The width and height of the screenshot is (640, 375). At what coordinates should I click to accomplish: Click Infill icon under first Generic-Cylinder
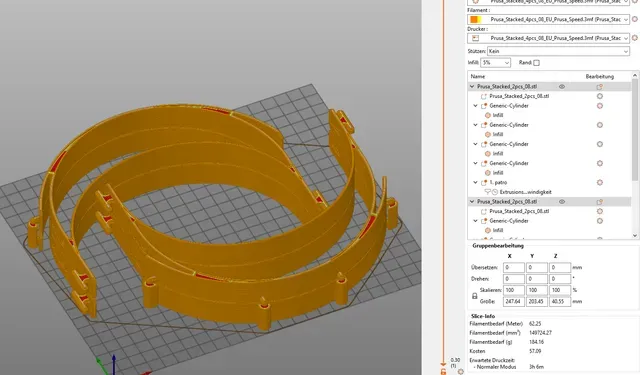[488, 115]
